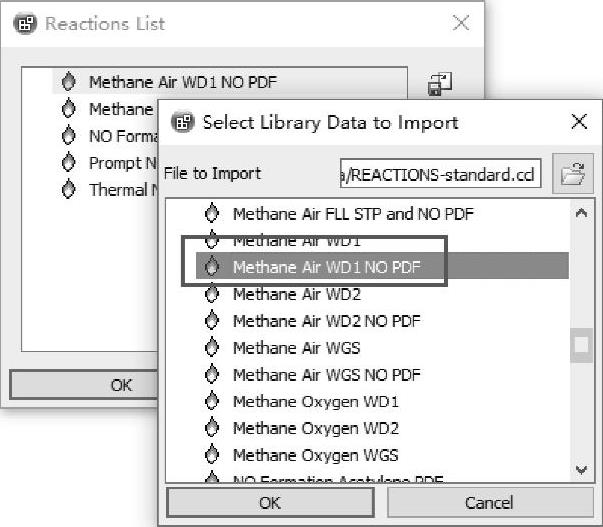
Task: Click the flame icon beside Methane Oxygen WD1
Action: pyautogui.click(x=212, y=401)
